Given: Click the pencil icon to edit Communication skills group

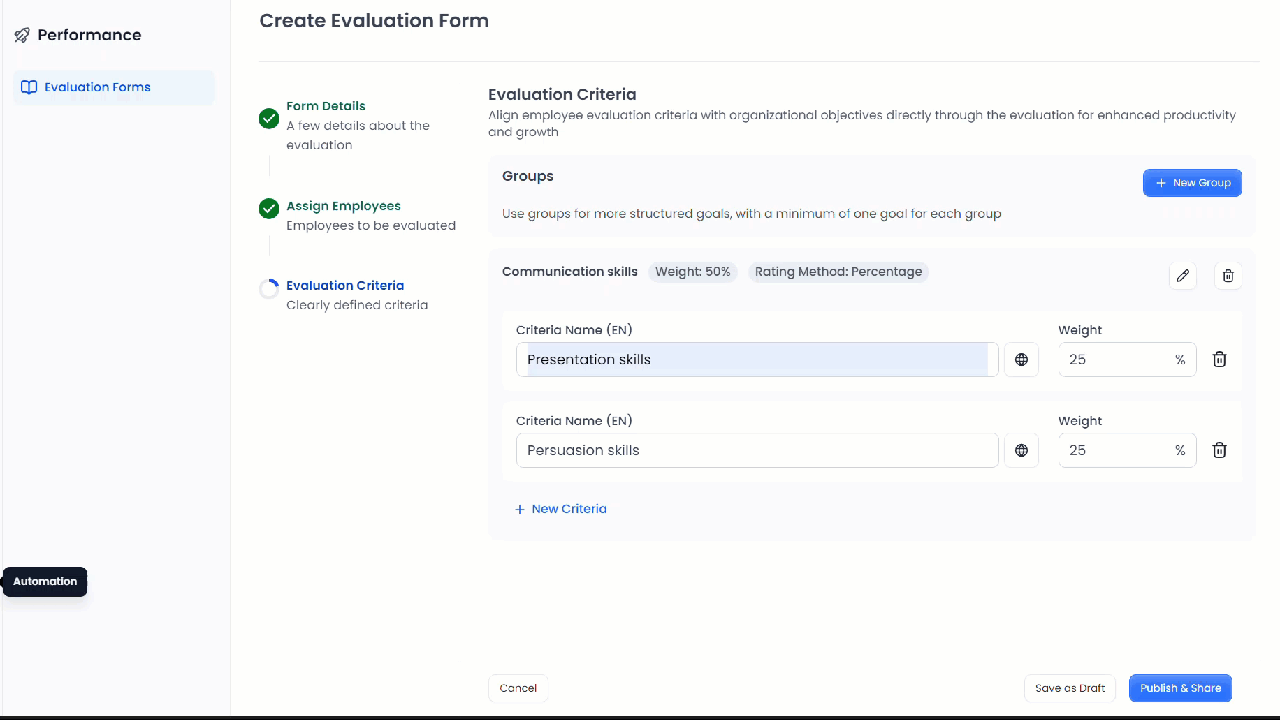Looking at the screenshot, I should click(1182, 275).
